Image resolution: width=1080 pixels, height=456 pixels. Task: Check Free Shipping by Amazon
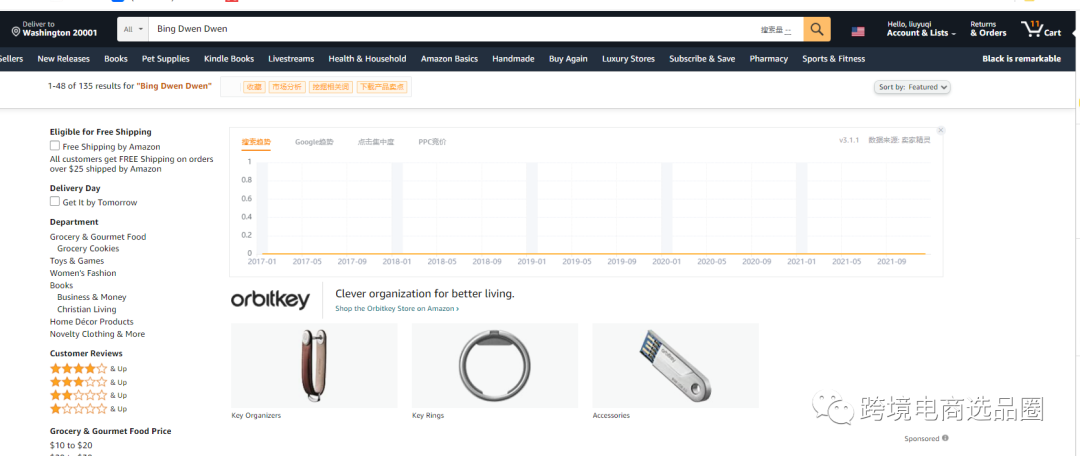click(x=54, y=146)
